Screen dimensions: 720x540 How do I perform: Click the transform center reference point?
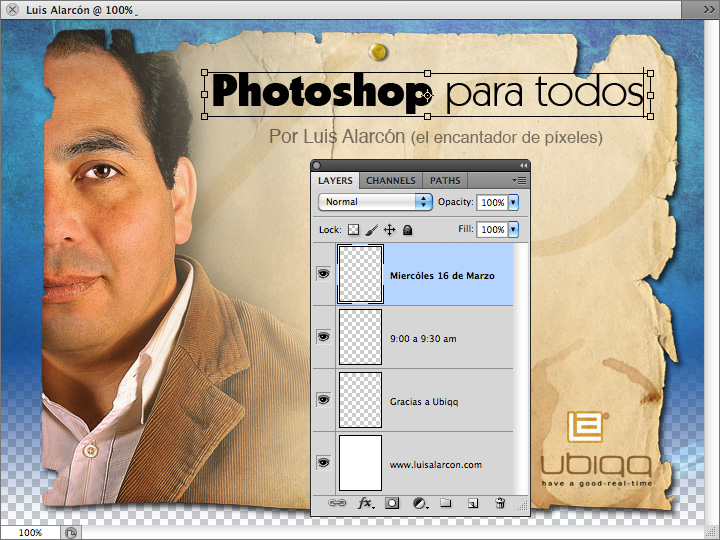pyautogui.click(x=428, y=96)
